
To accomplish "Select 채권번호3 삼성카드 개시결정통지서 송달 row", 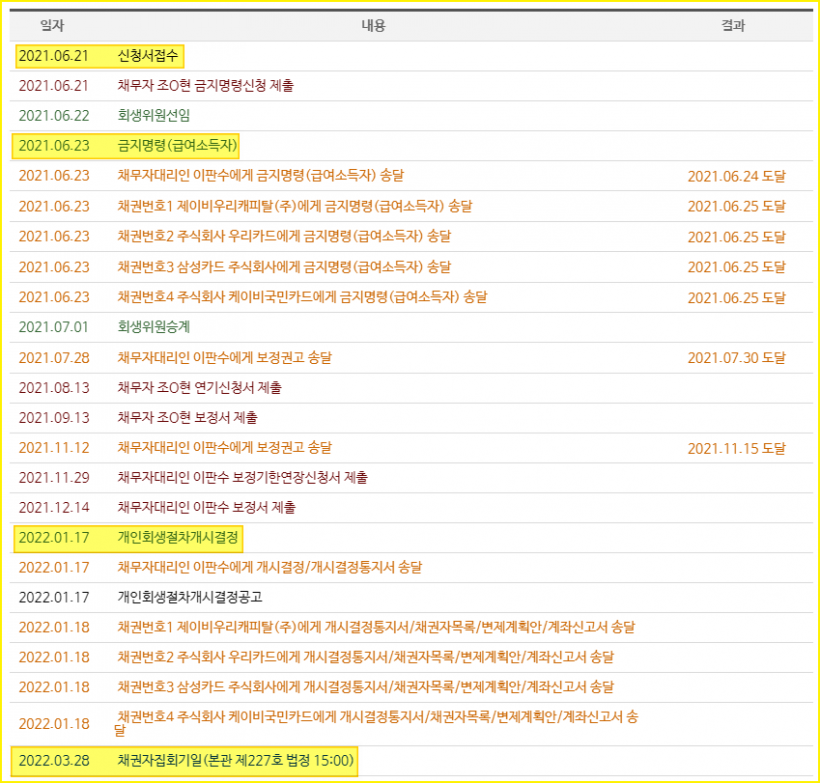I will (411, 687).
